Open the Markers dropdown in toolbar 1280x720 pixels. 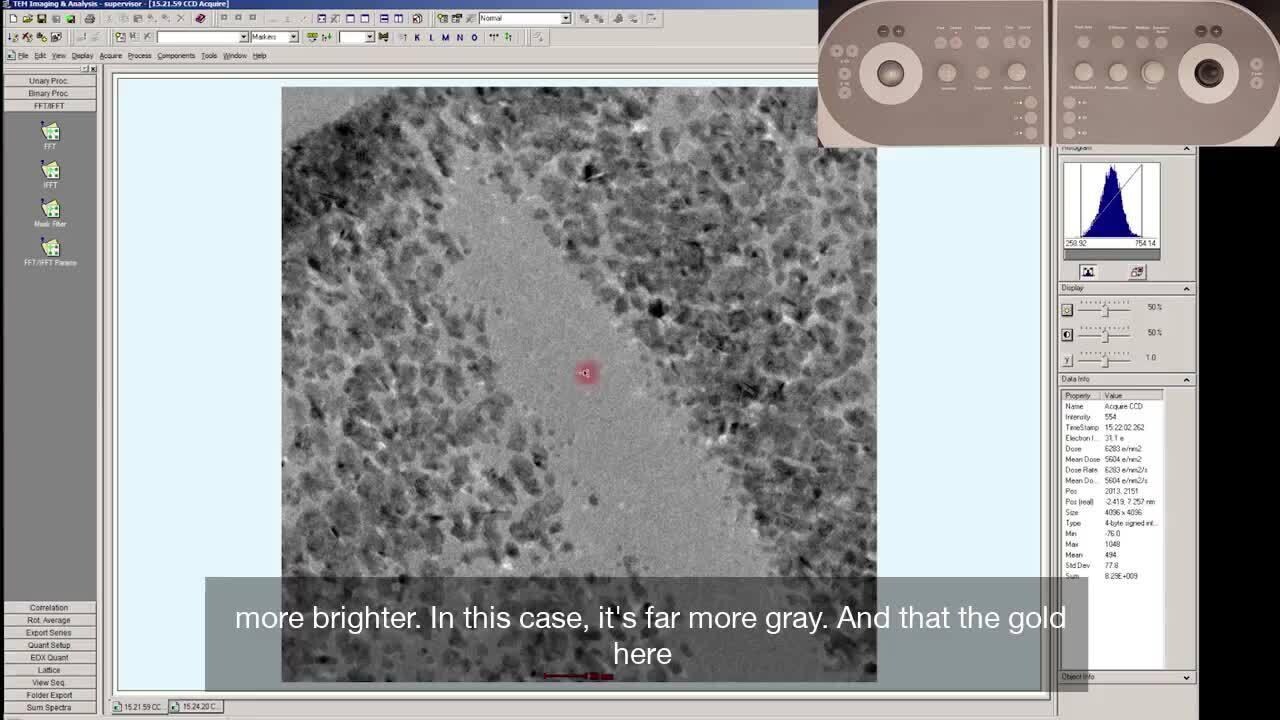(293, 37)
